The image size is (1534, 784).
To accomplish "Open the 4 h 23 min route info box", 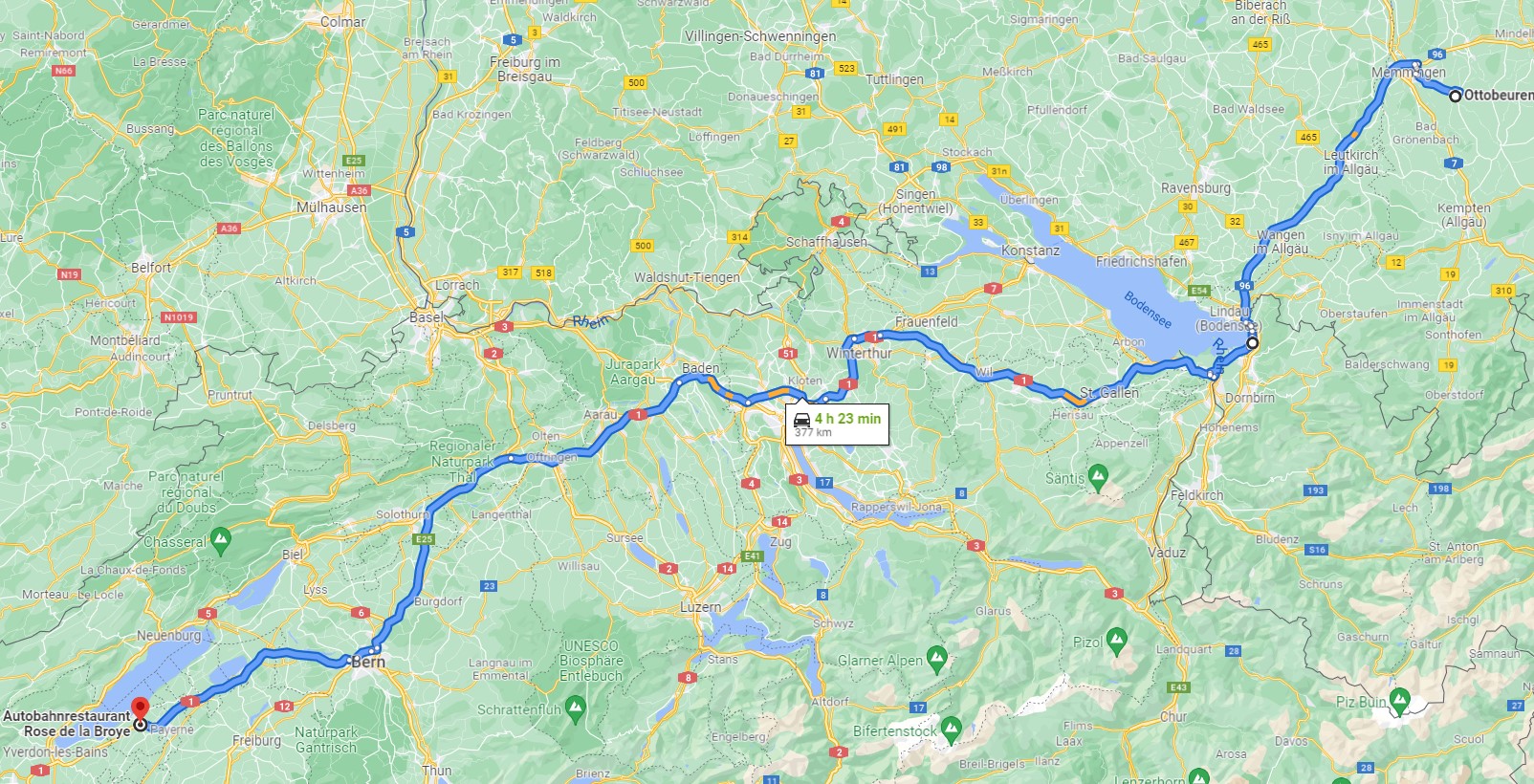I will click(838, 425).
